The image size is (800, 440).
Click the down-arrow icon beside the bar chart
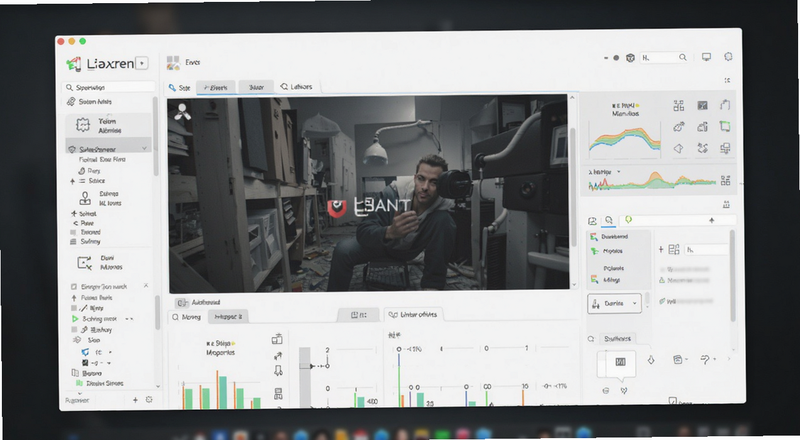click(278, 370)
